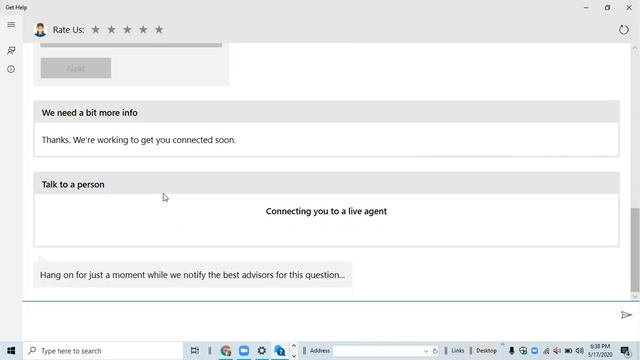Click the Zoom icon in the system tray
The image size is (640, 360).
534,351
